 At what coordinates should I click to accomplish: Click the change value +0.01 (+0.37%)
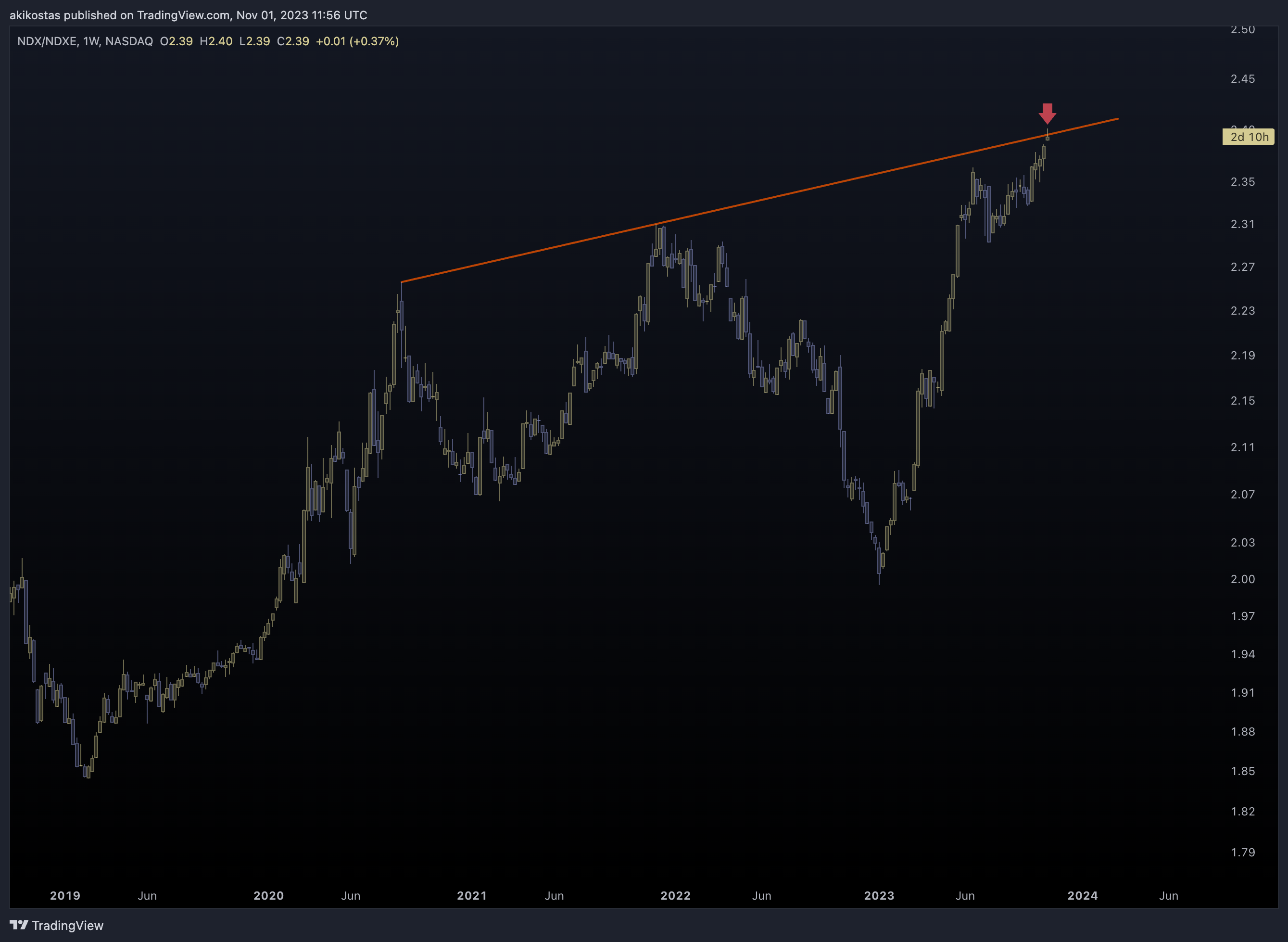point(357,41)
